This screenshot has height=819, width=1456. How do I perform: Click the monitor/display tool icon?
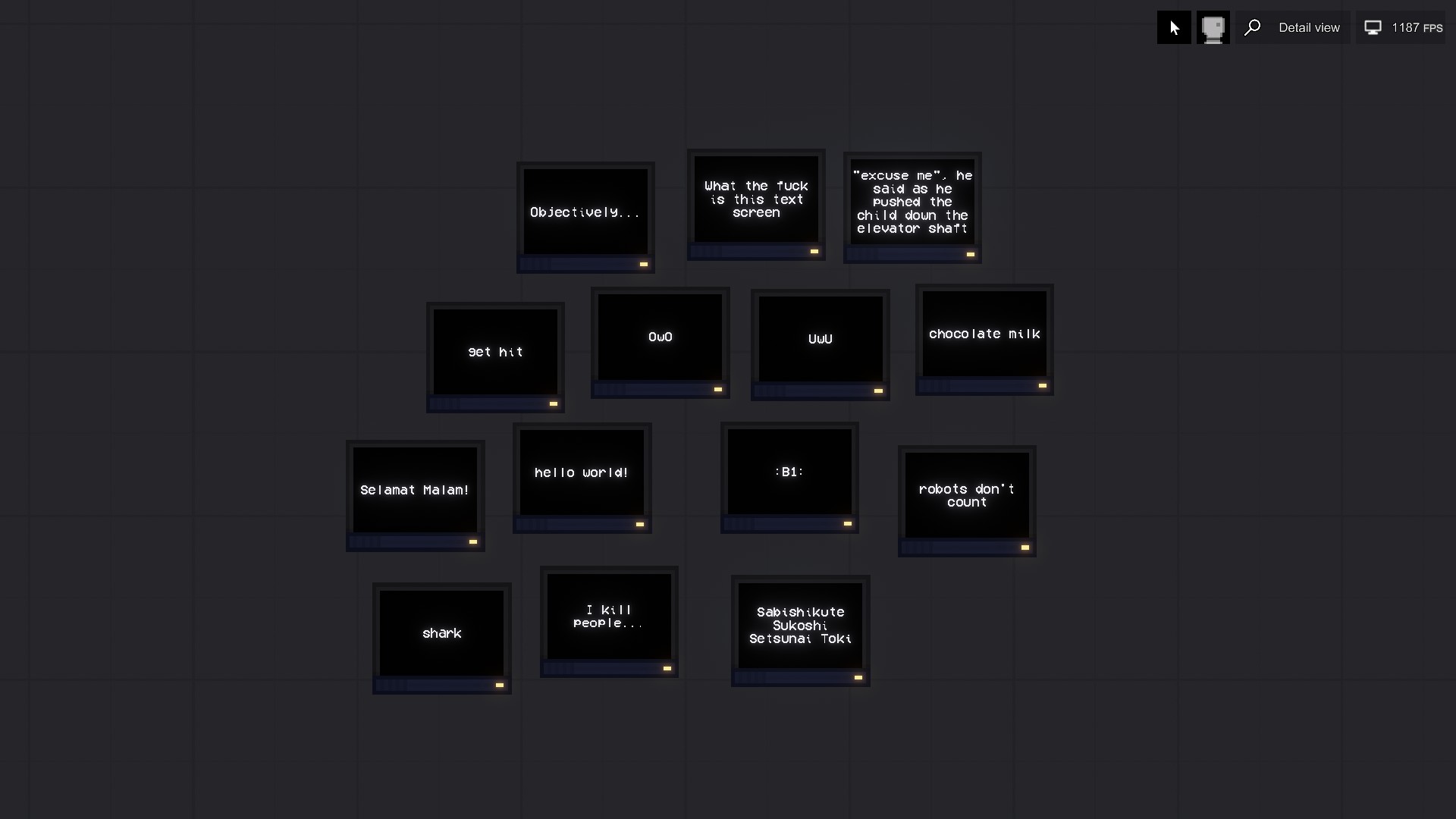click(x=1213, y=27)
